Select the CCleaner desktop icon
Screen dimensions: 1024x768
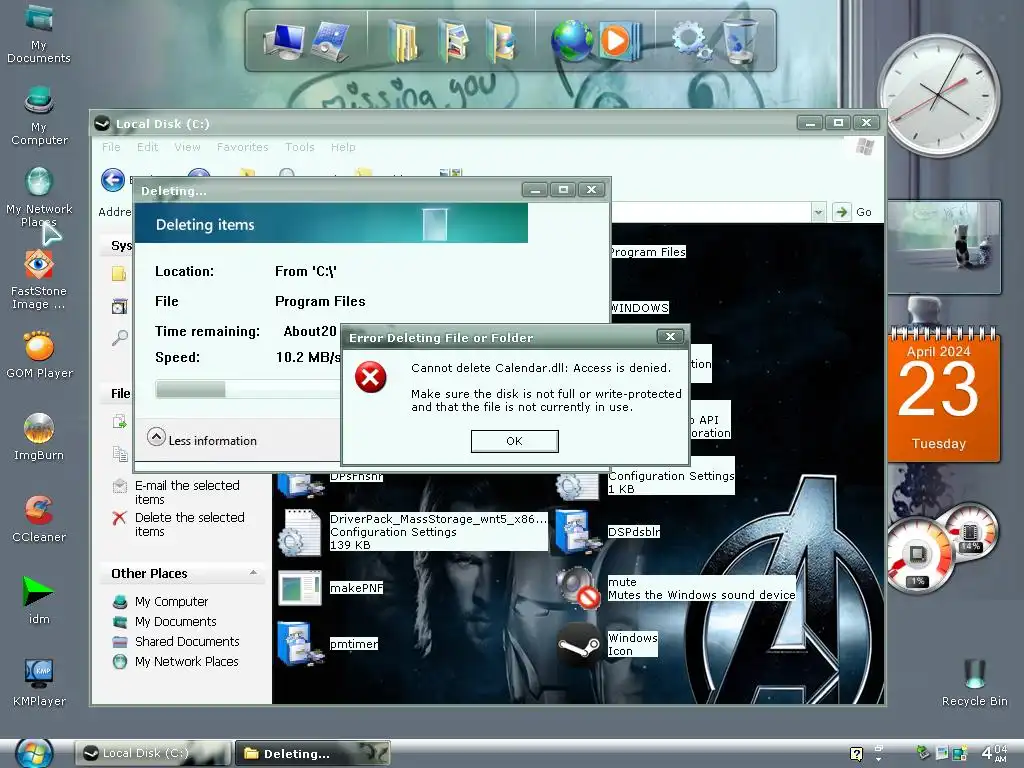click(39, 520)
